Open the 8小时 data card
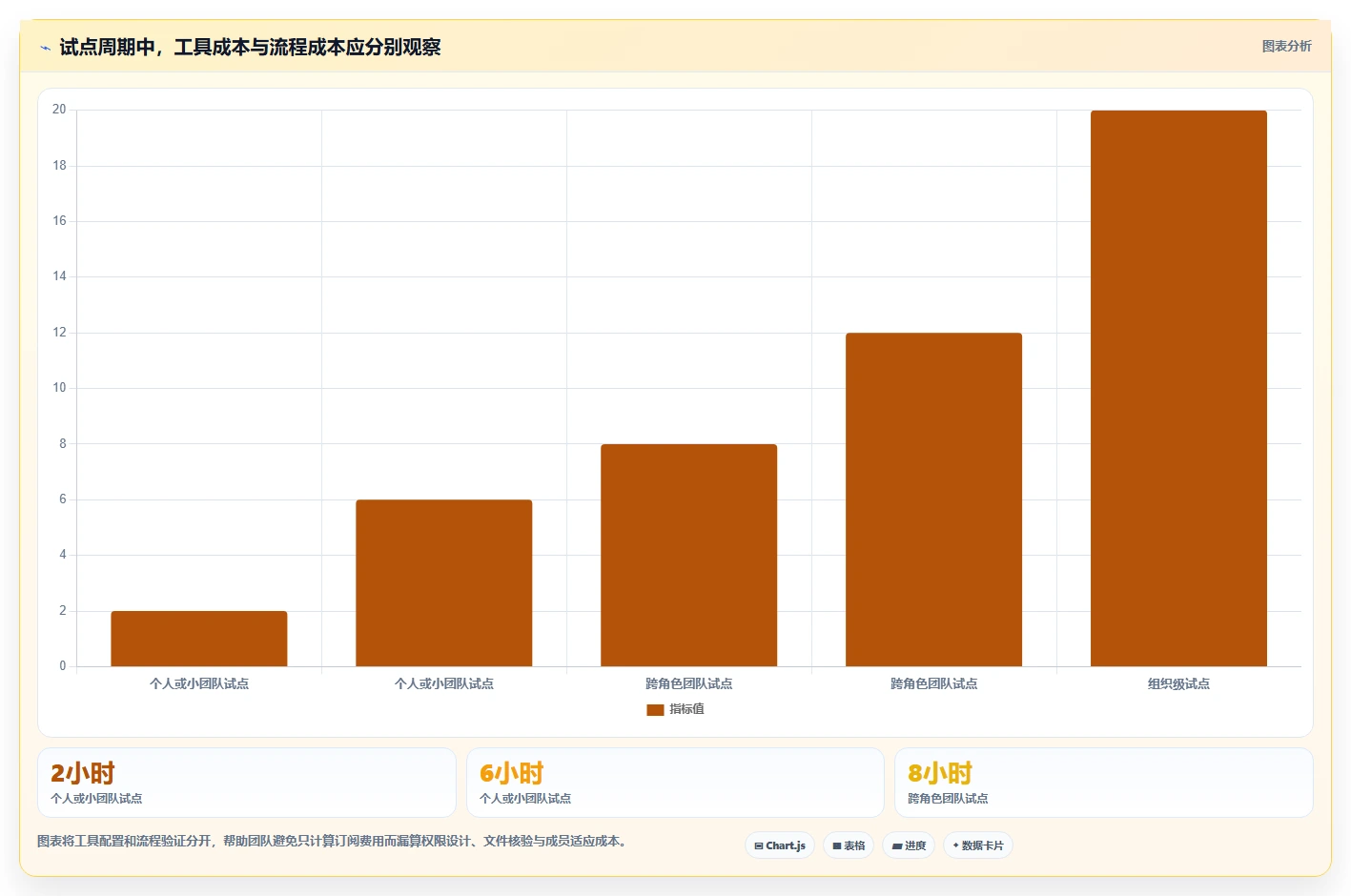1351x896 pixels. [x=1103, y=783]
